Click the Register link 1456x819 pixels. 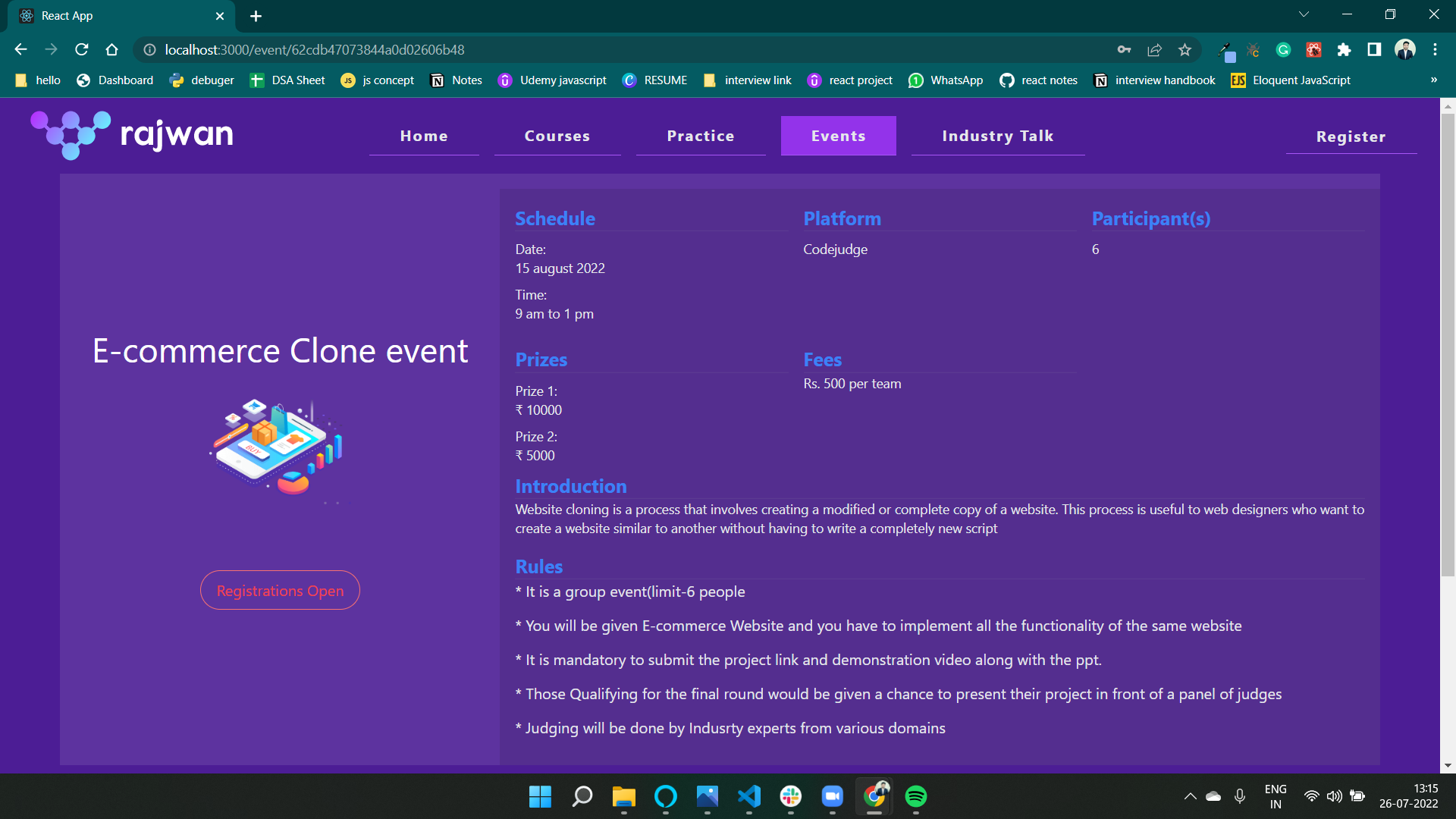point(1351,136)
